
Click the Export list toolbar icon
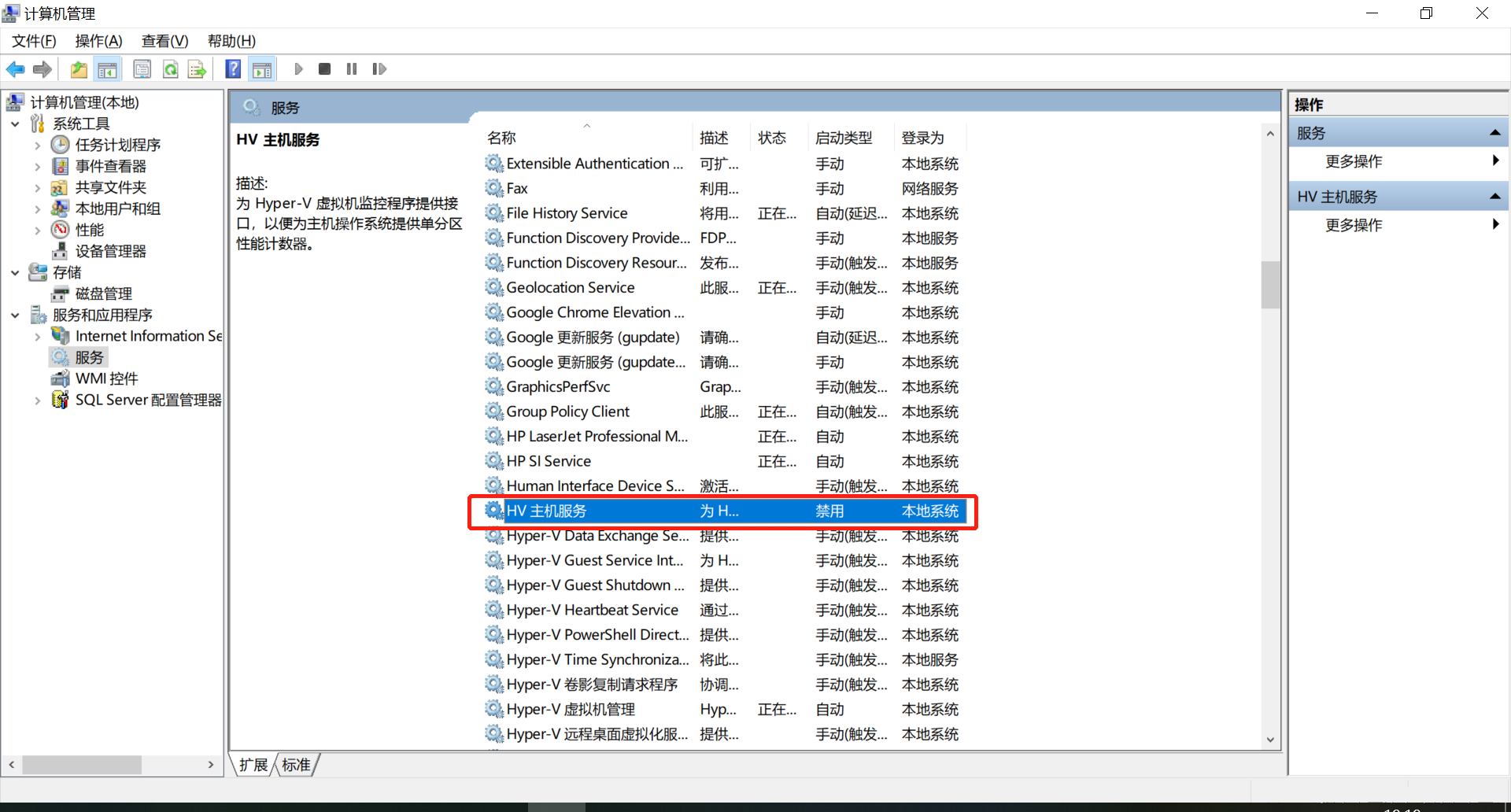click(x=197, y=69)
